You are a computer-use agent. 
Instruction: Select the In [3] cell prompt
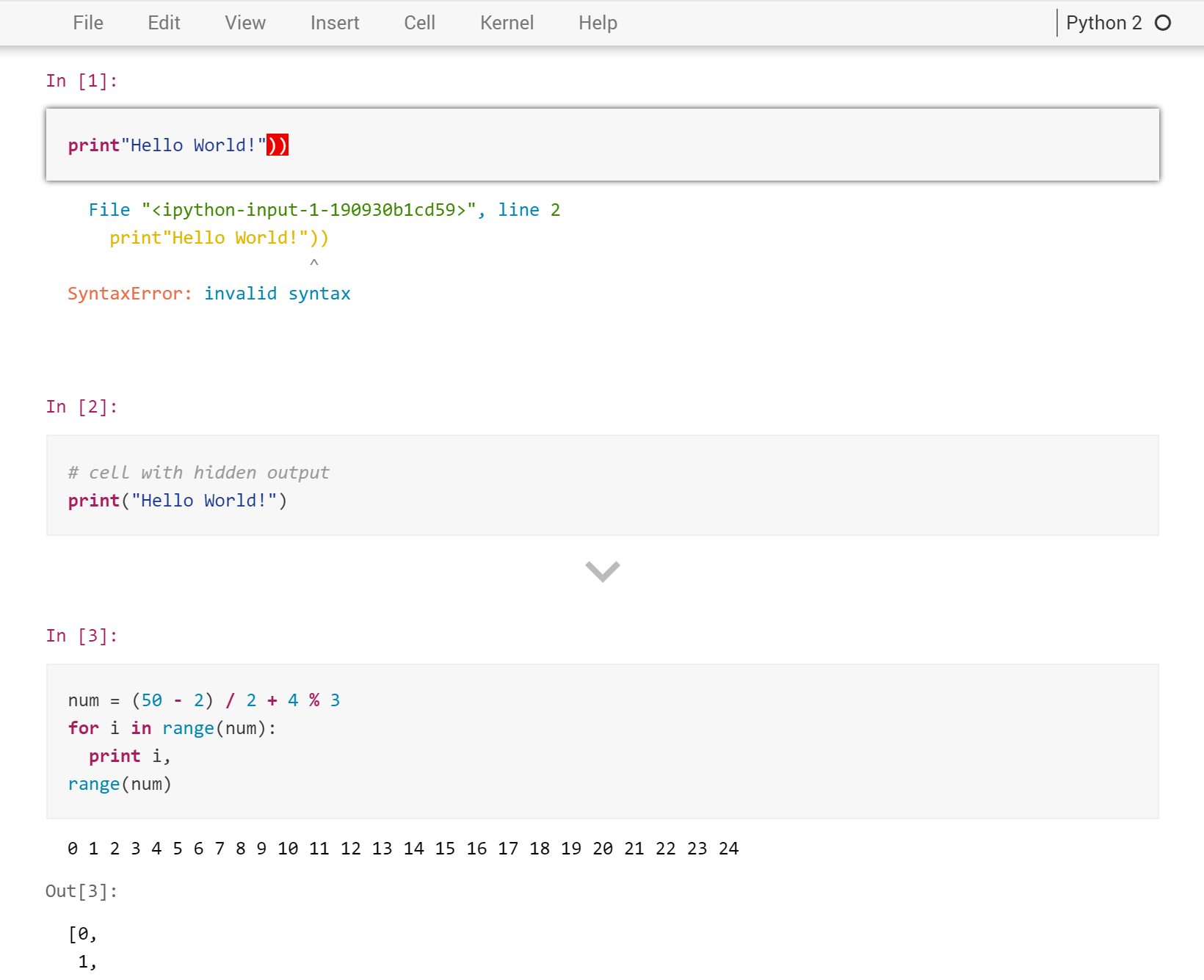coord(81,636)
